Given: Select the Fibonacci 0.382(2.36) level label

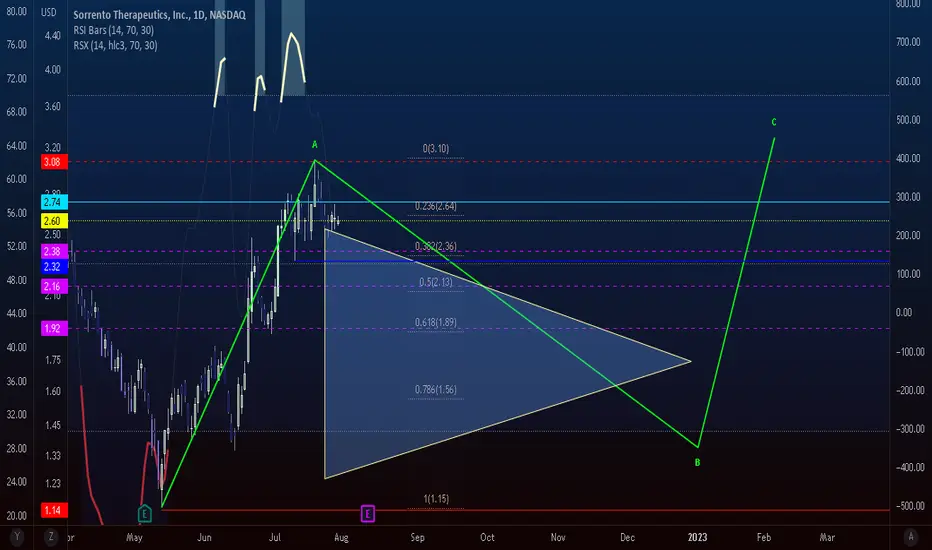Looking at the screenshot, I should (436, 246).
